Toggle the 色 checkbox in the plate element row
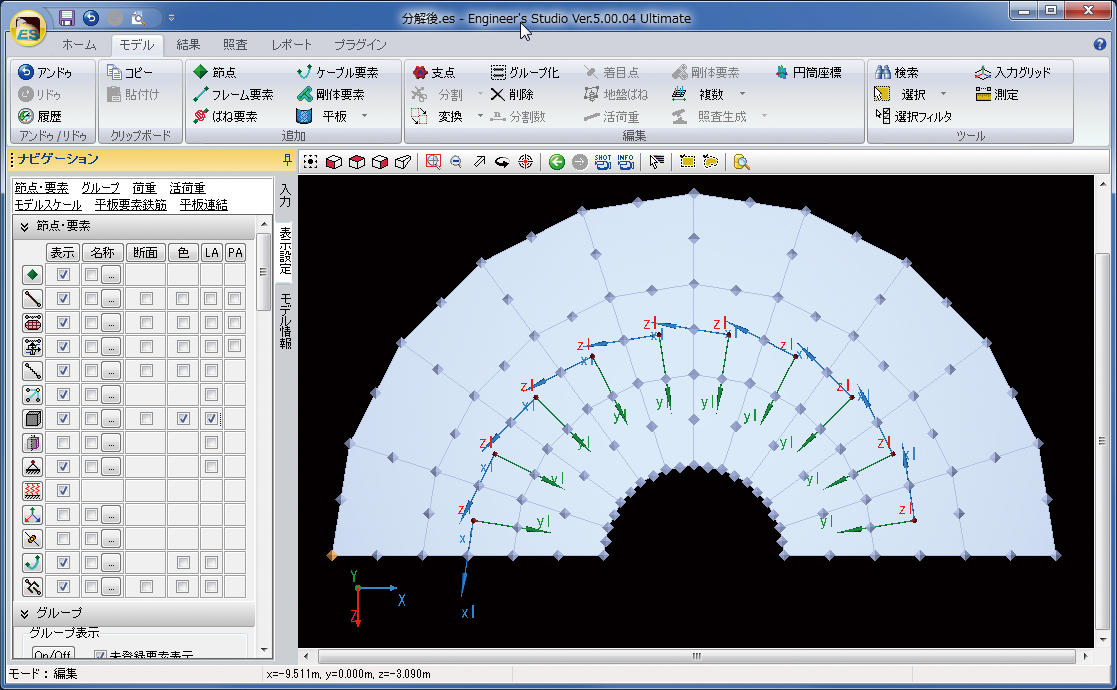 click(x=183, y=418)
